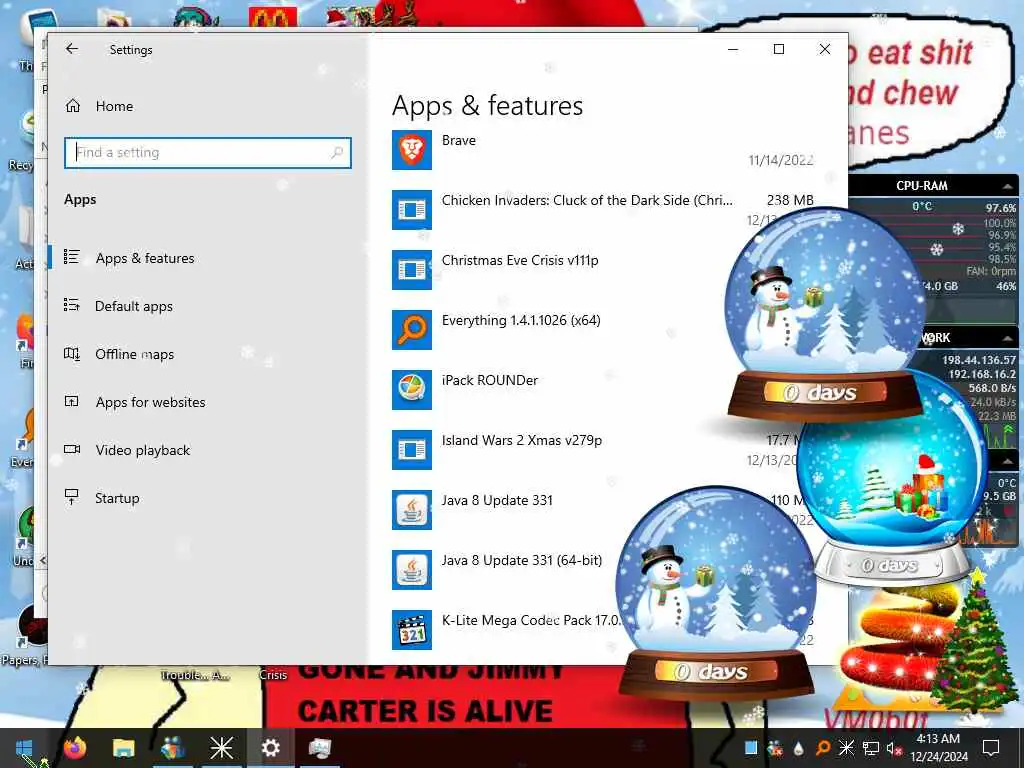Image resolution: width=1024 pixels, height=768 pixels.
Task: Click the orange Everything search tray icon
Action: (822, 748)
